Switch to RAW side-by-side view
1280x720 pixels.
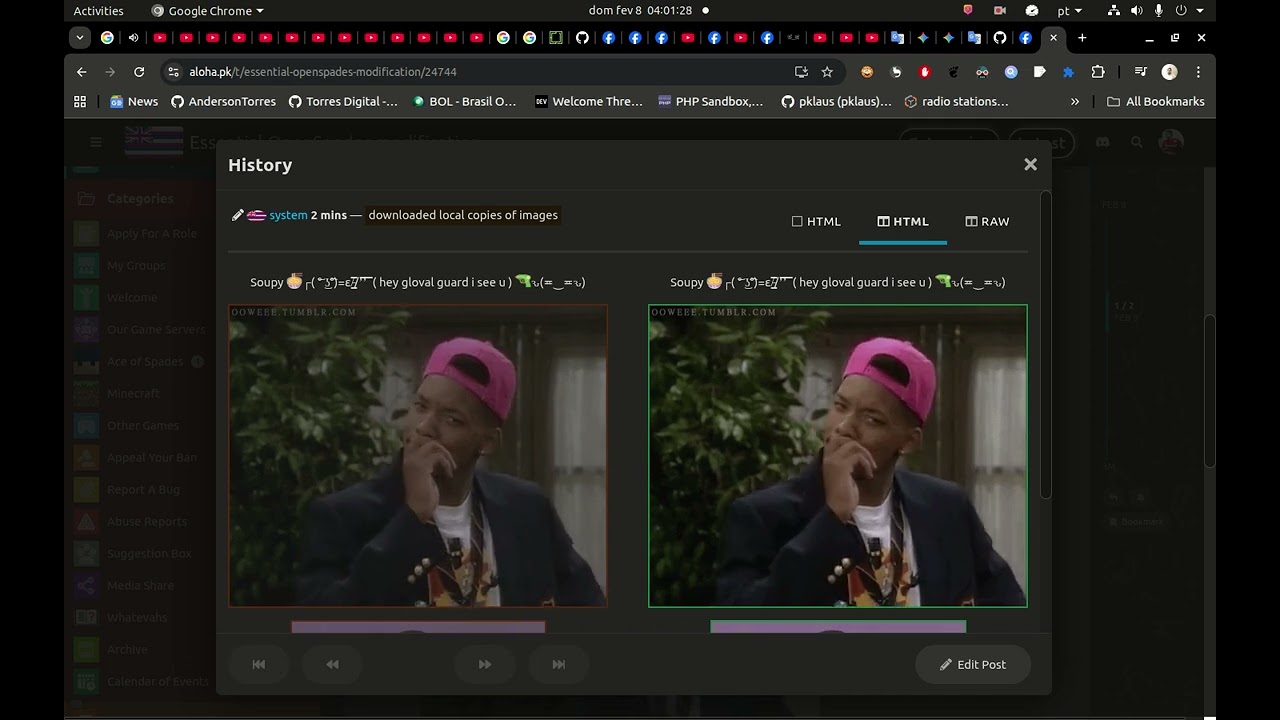click(x=987, y=222)
